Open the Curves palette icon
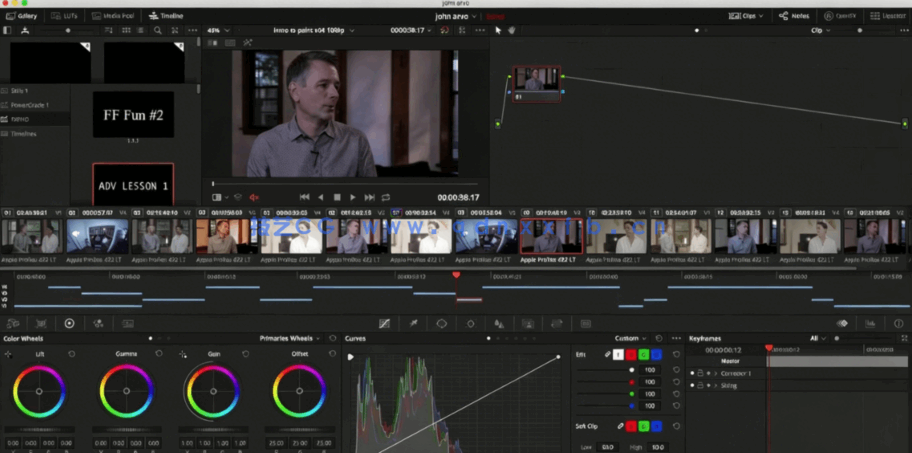 (384, 323)
